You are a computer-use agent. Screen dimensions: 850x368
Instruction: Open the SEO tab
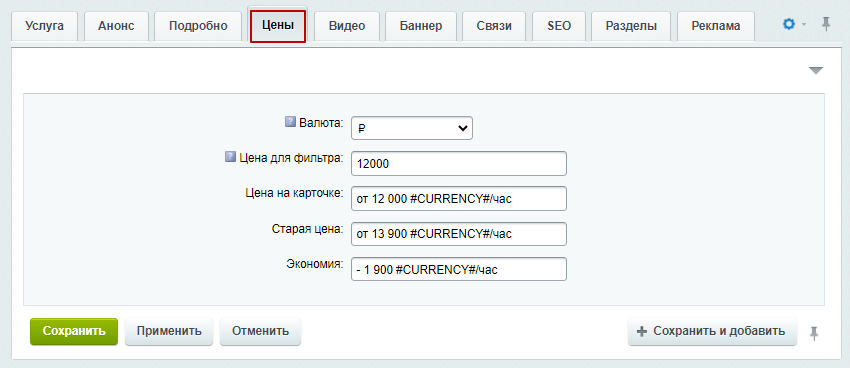(559, 26)
